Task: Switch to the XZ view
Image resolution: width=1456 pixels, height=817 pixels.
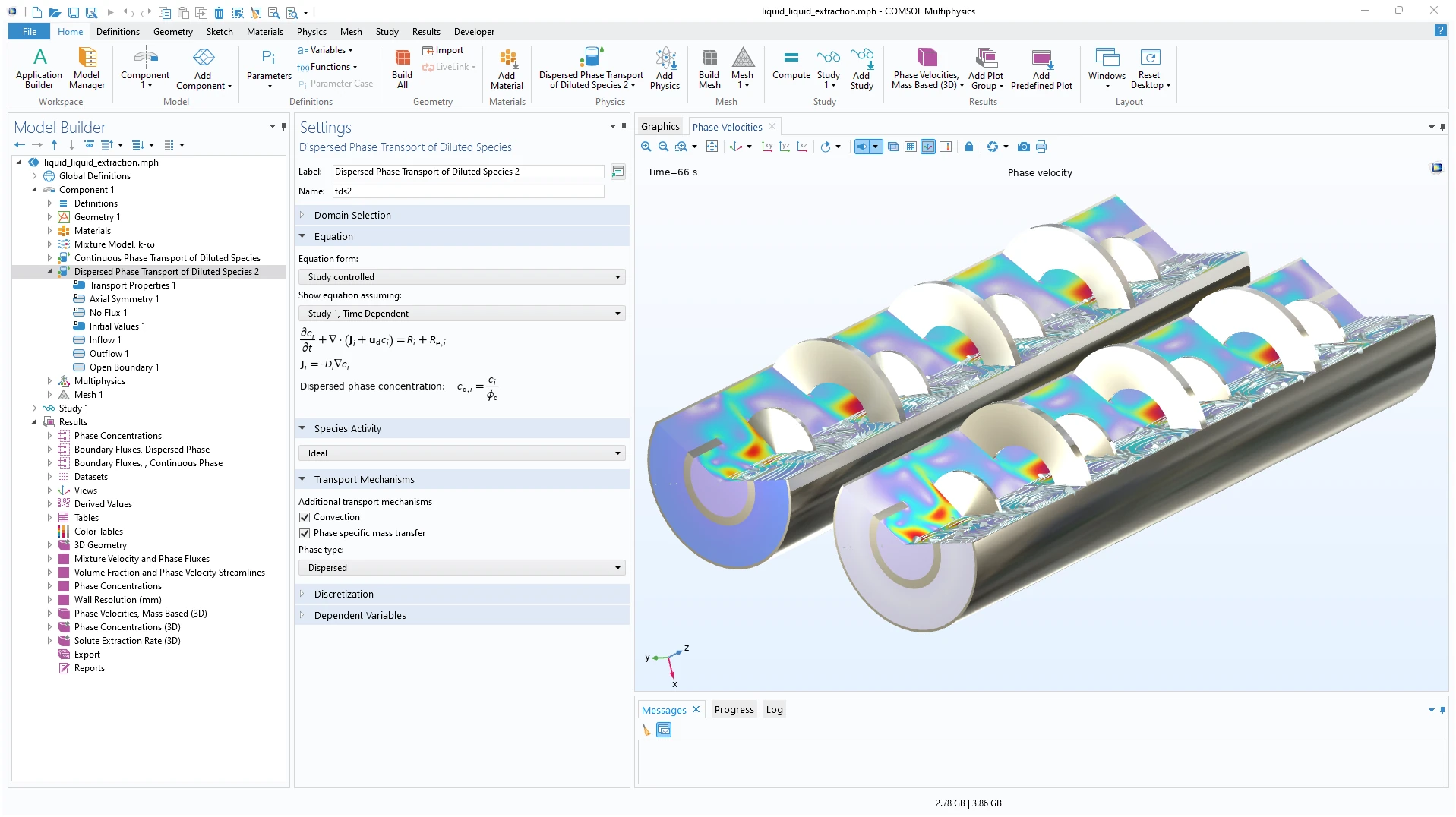Action: pyautogui.click(x=802, y=147)
